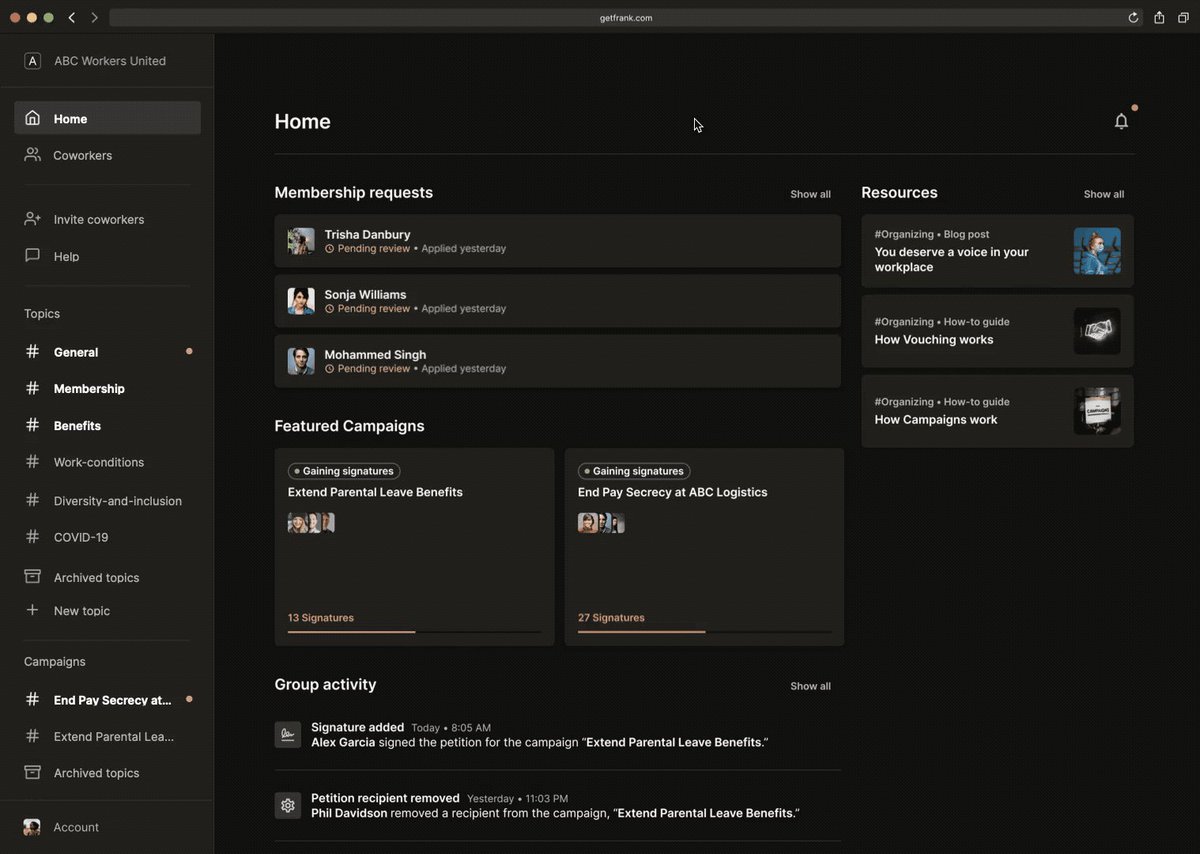1200x854 pixels.
Task: Click the signature icon in Group activity
Action: (x=288, y=735)
